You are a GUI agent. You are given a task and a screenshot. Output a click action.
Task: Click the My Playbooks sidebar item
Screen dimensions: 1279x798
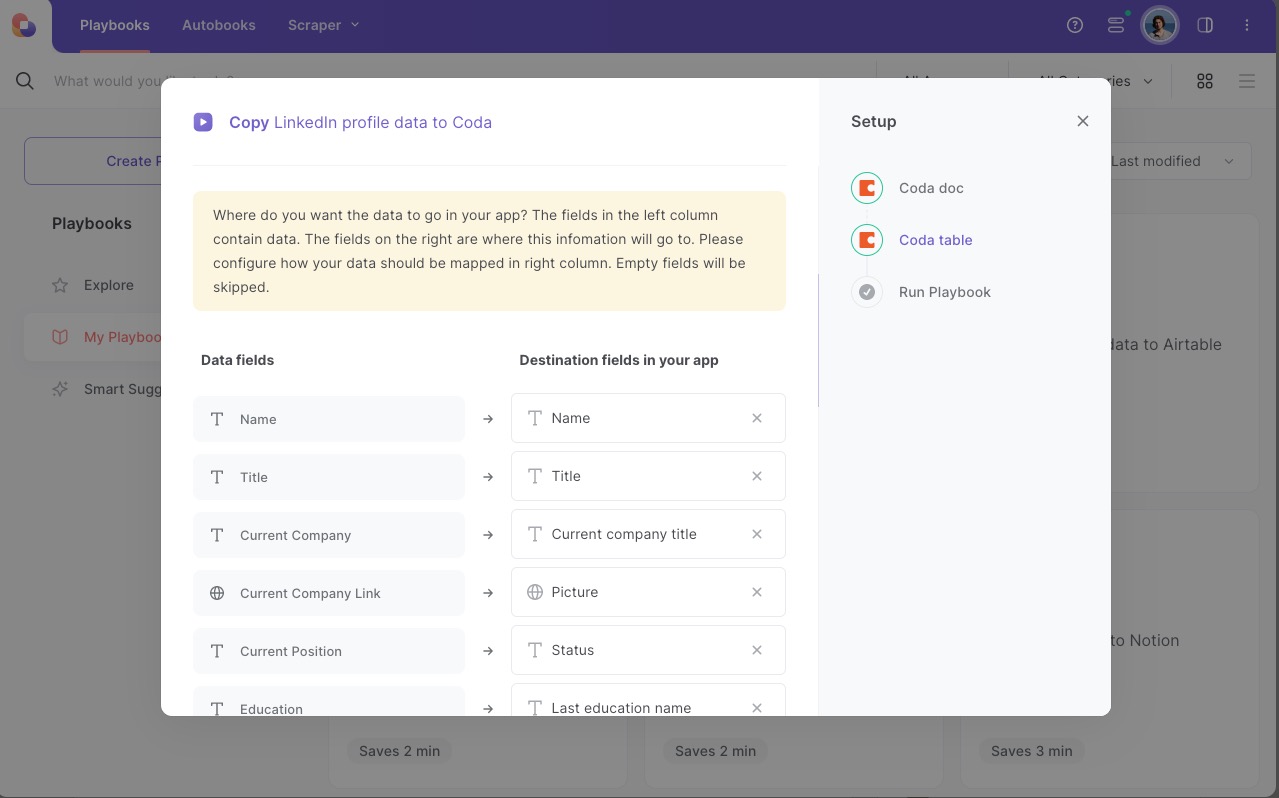(93, 337)
